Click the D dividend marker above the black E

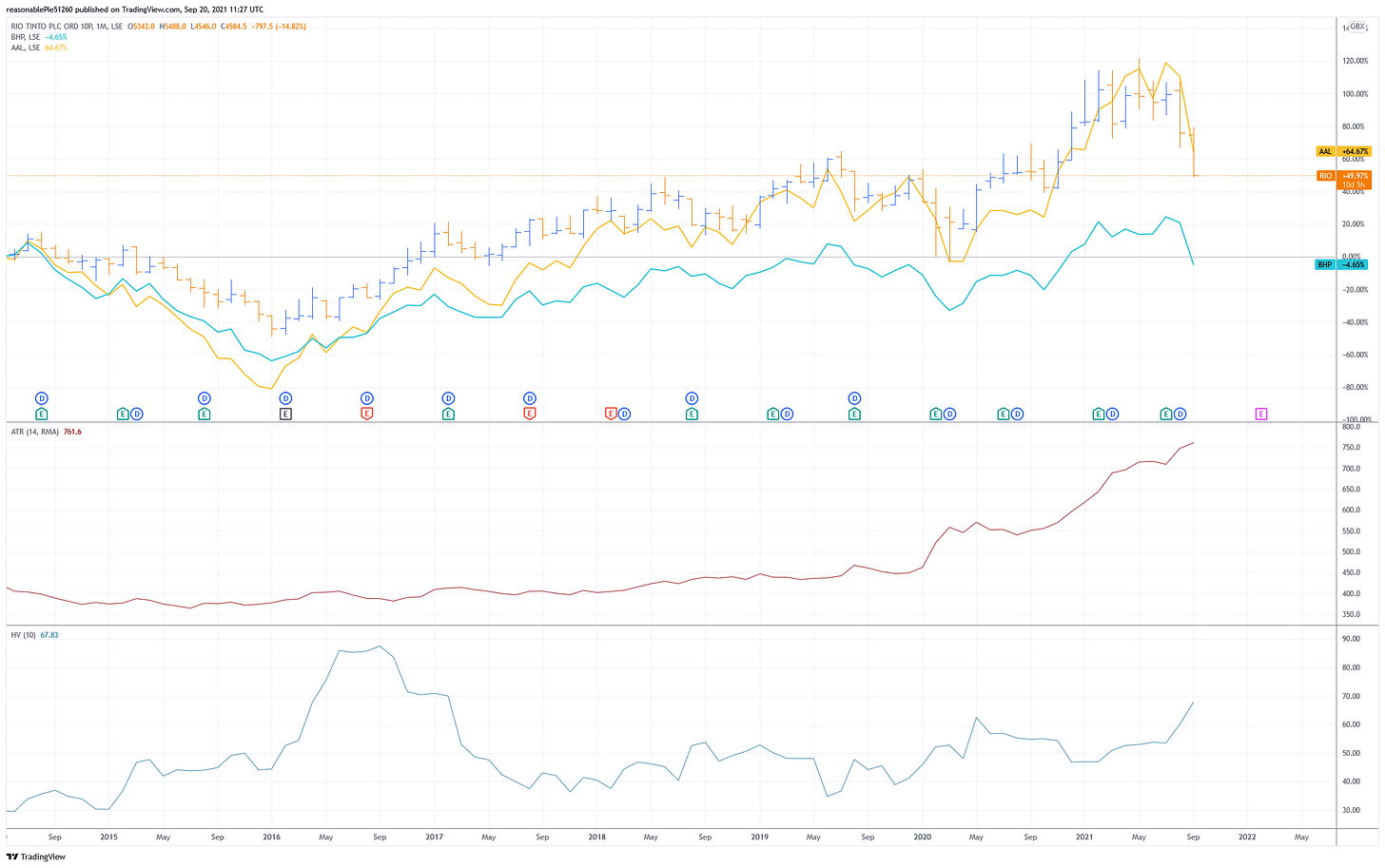tap(285, 398)
